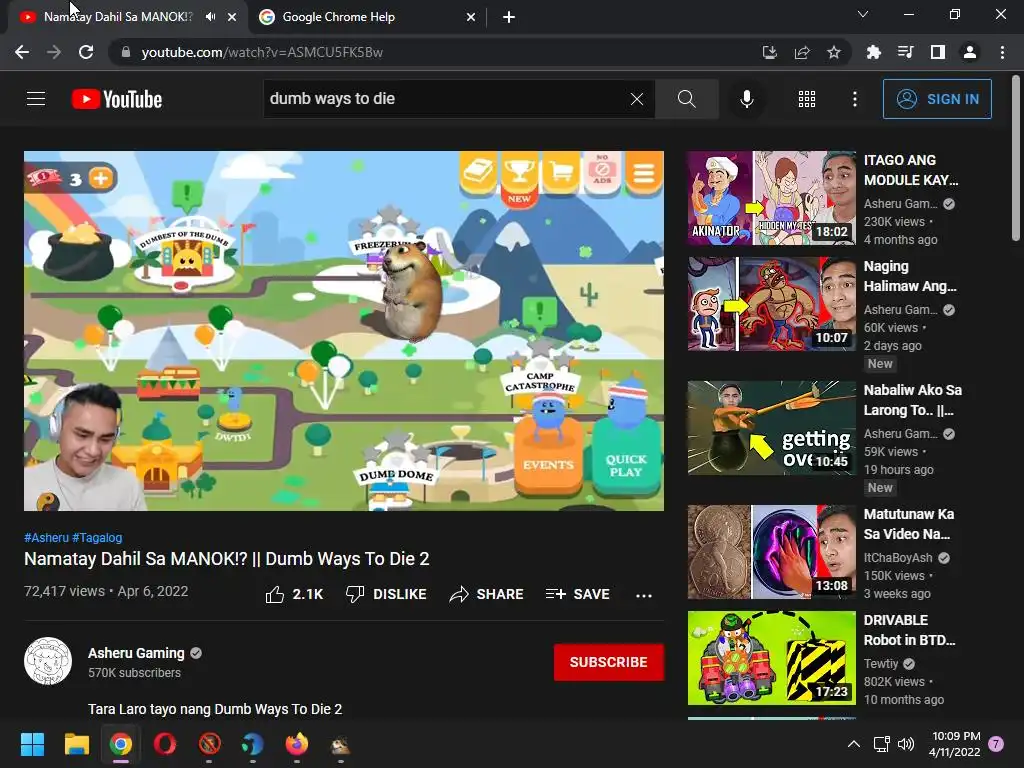Bookmark this tab with star
The width and height of the screenshot is (1024, 768).
[834, 52]
